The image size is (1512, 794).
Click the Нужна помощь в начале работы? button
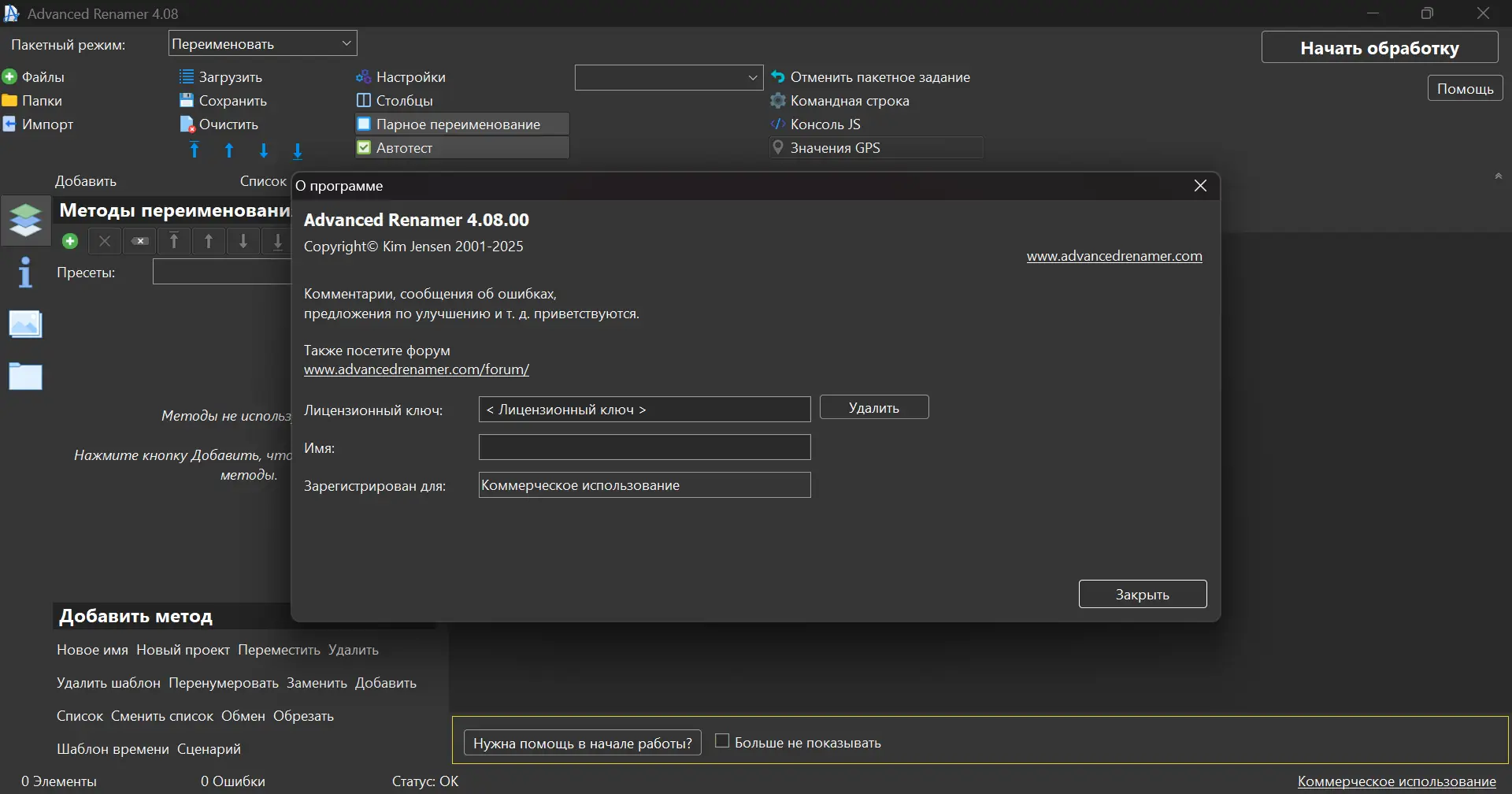pyautogui.click(x=583, y=743)
